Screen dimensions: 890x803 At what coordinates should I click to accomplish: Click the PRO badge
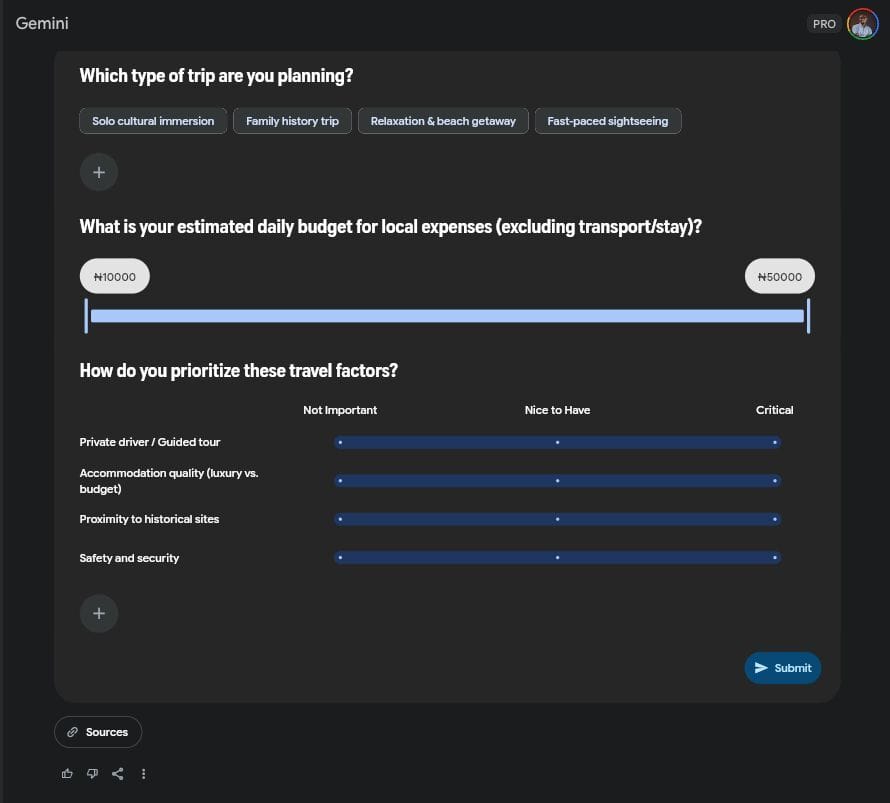click(824, 24)
